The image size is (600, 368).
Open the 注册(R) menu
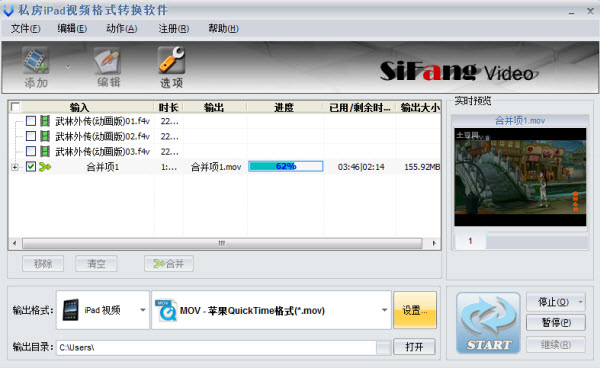[x=174, y=29]
